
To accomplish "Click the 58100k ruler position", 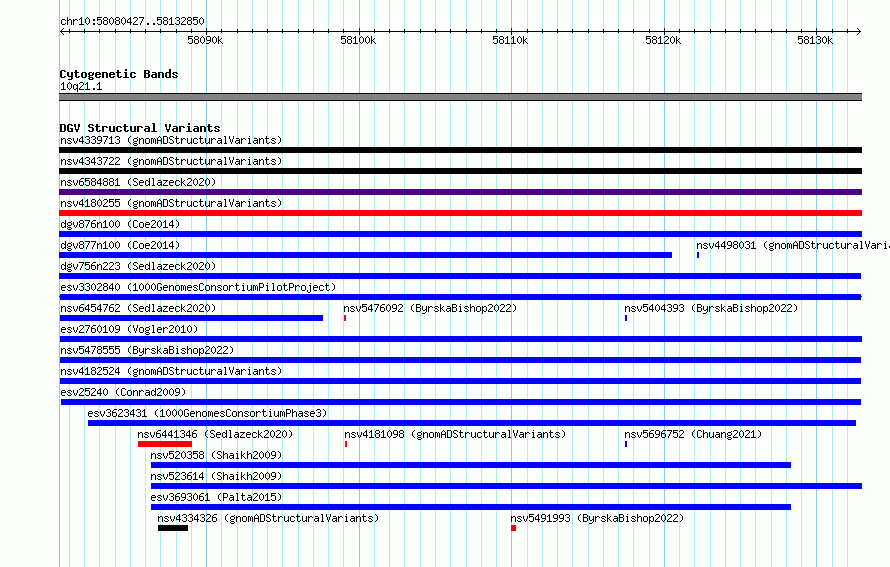I will pyautogui.click(x=358, y=40).
